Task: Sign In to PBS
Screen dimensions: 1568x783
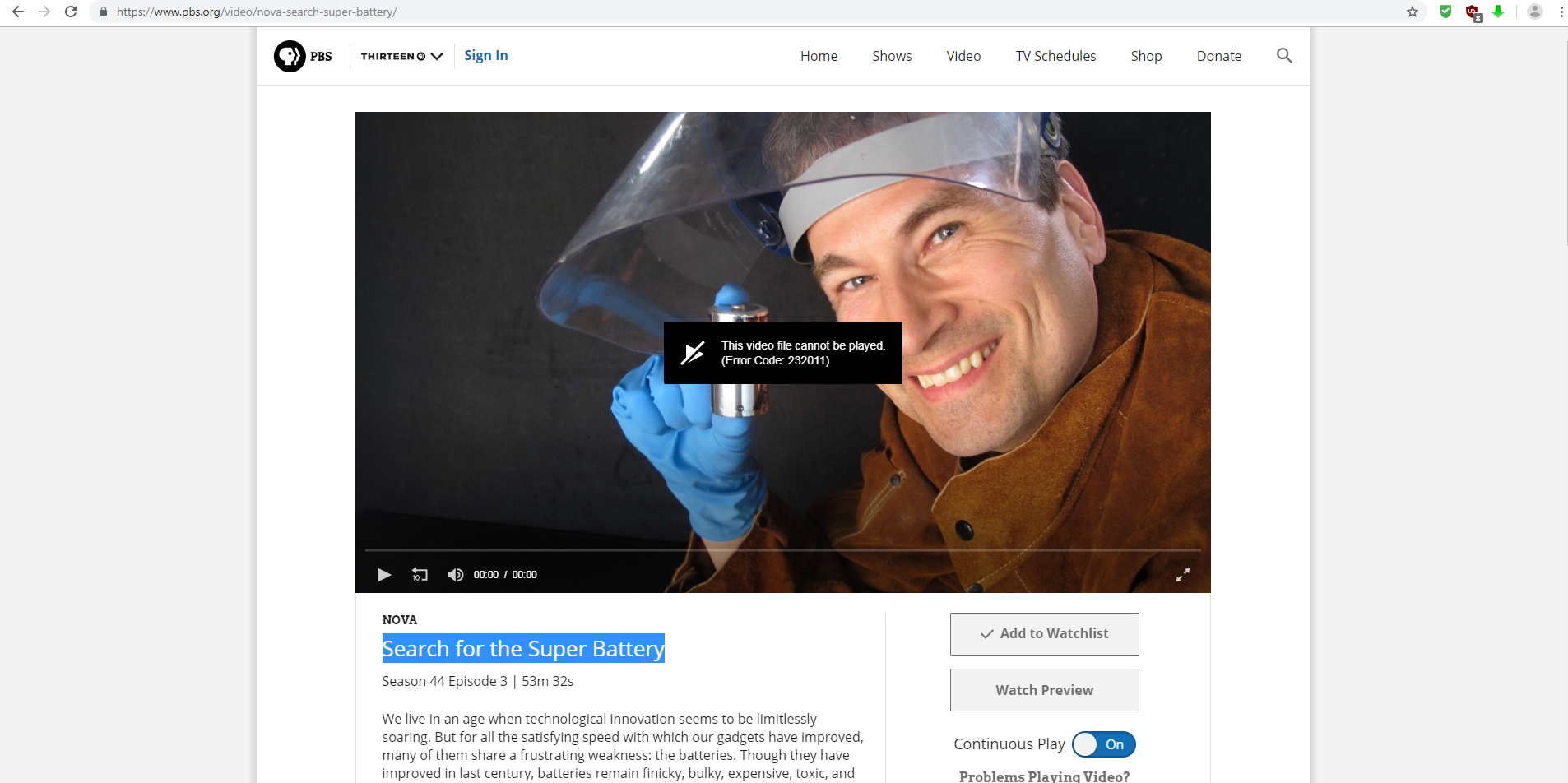Action: [x=485, y=55]
